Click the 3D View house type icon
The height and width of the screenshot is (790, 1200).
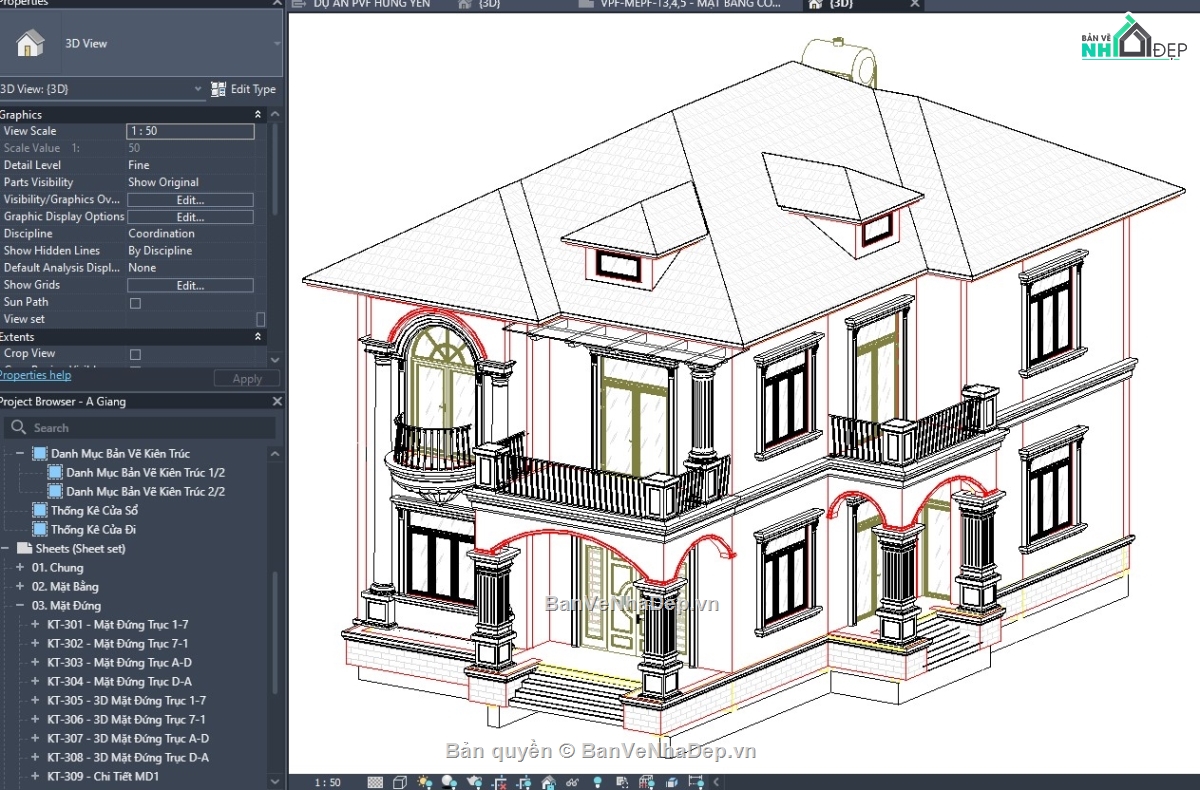click(30, 43)
